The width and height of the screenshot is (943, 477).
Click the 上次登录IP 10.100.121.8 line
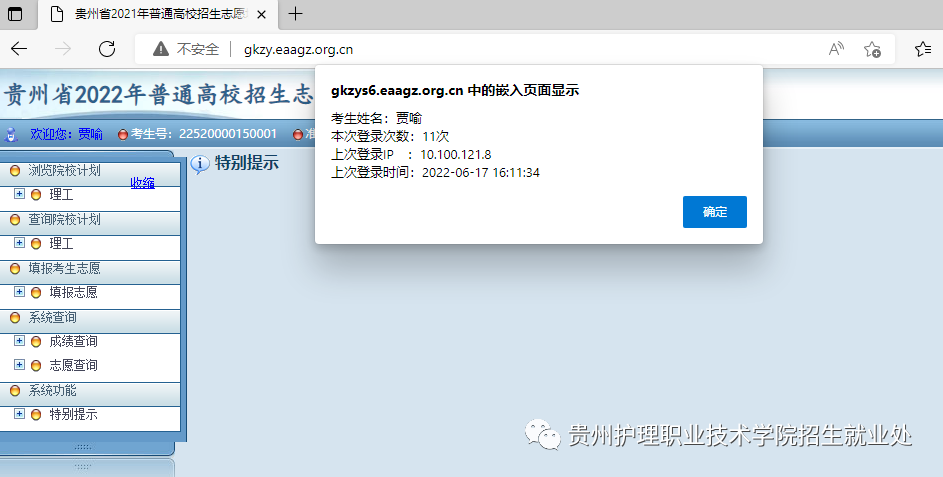(x=411, y=155)
